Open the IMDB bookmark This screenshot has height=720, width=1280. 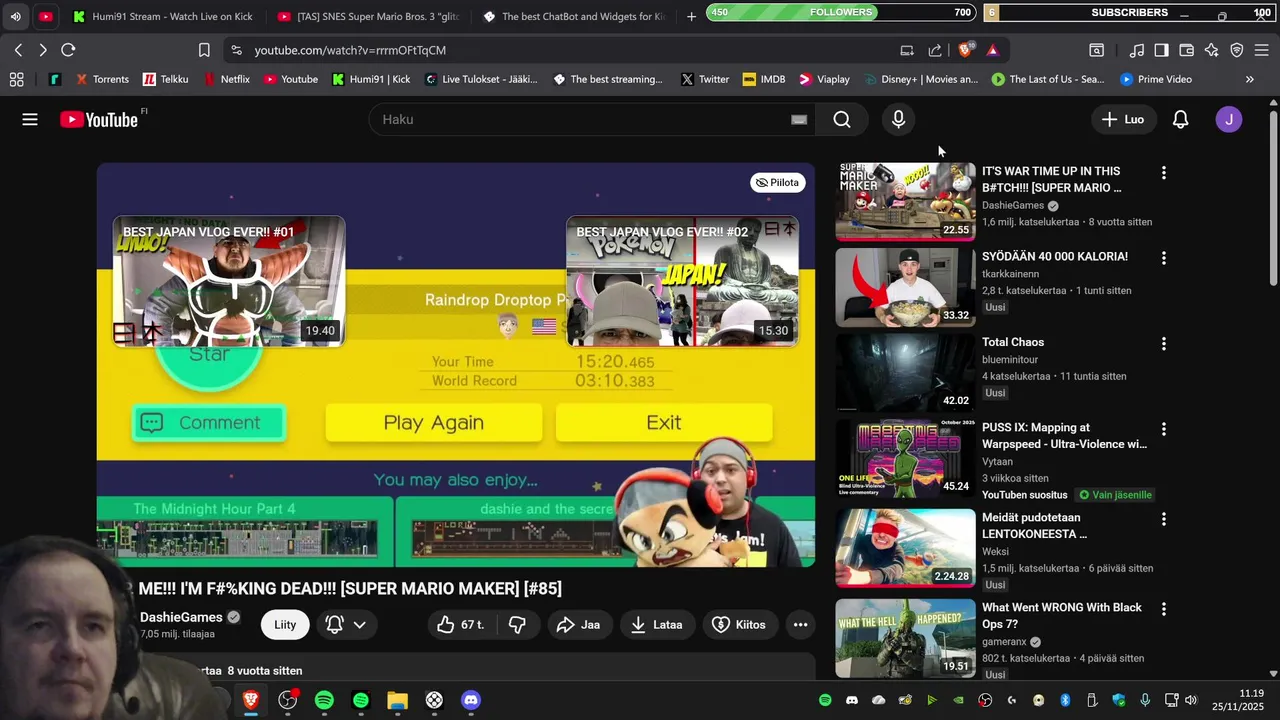(x=764, y=79)
